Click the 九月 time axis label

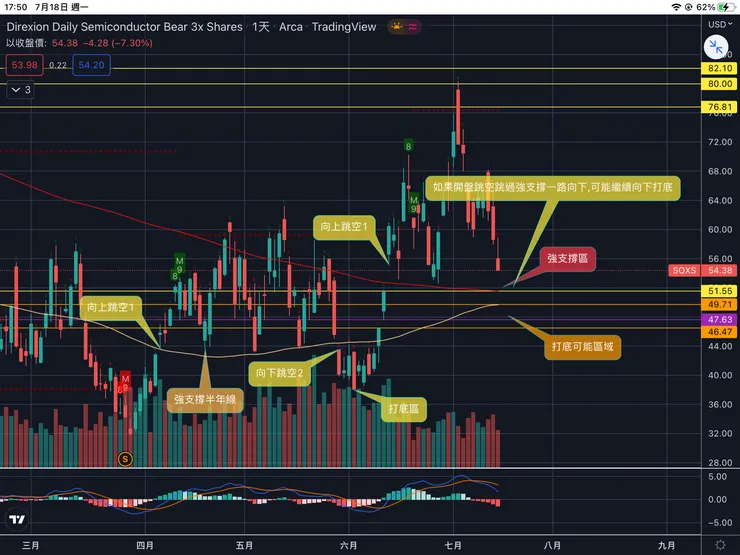click(x=666, y=546)
